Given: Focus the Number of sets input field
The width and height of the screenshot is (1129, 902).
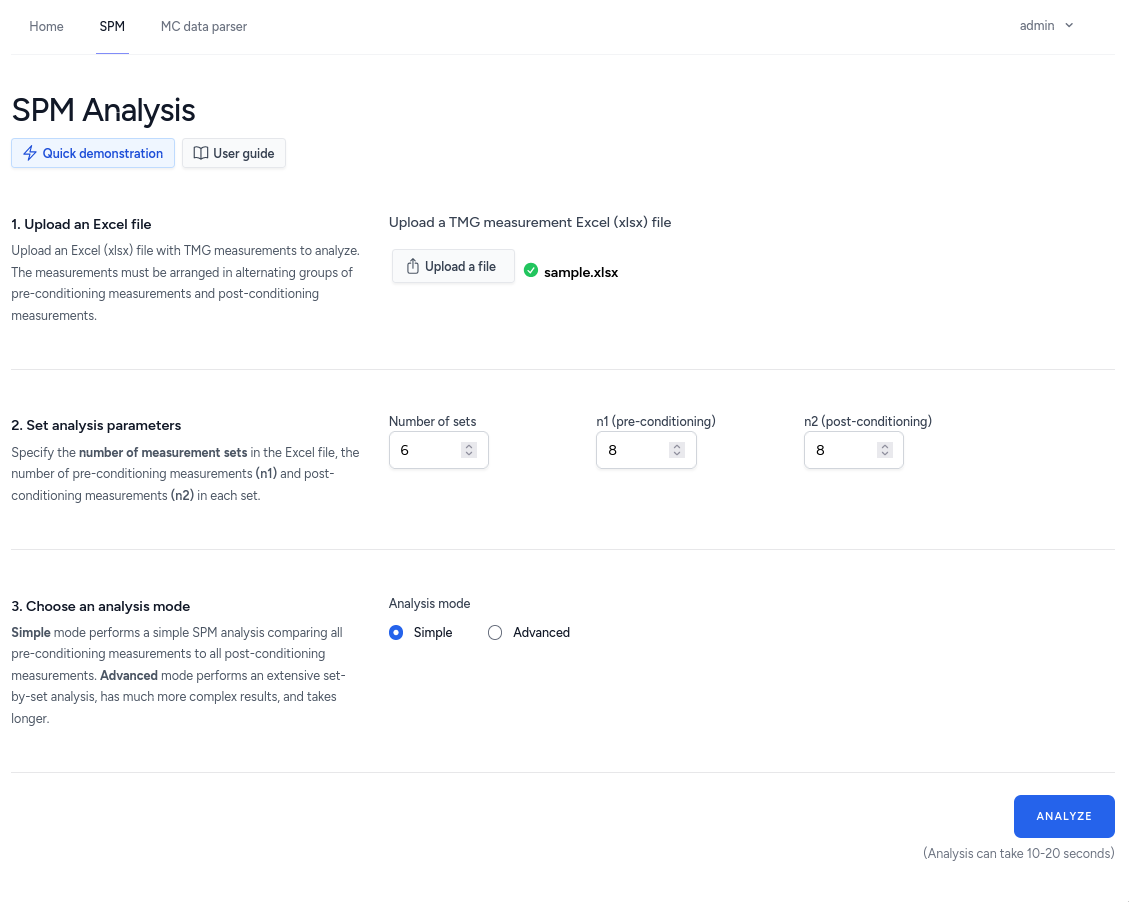Looking at the screenshot, I should tap(425, 450).
